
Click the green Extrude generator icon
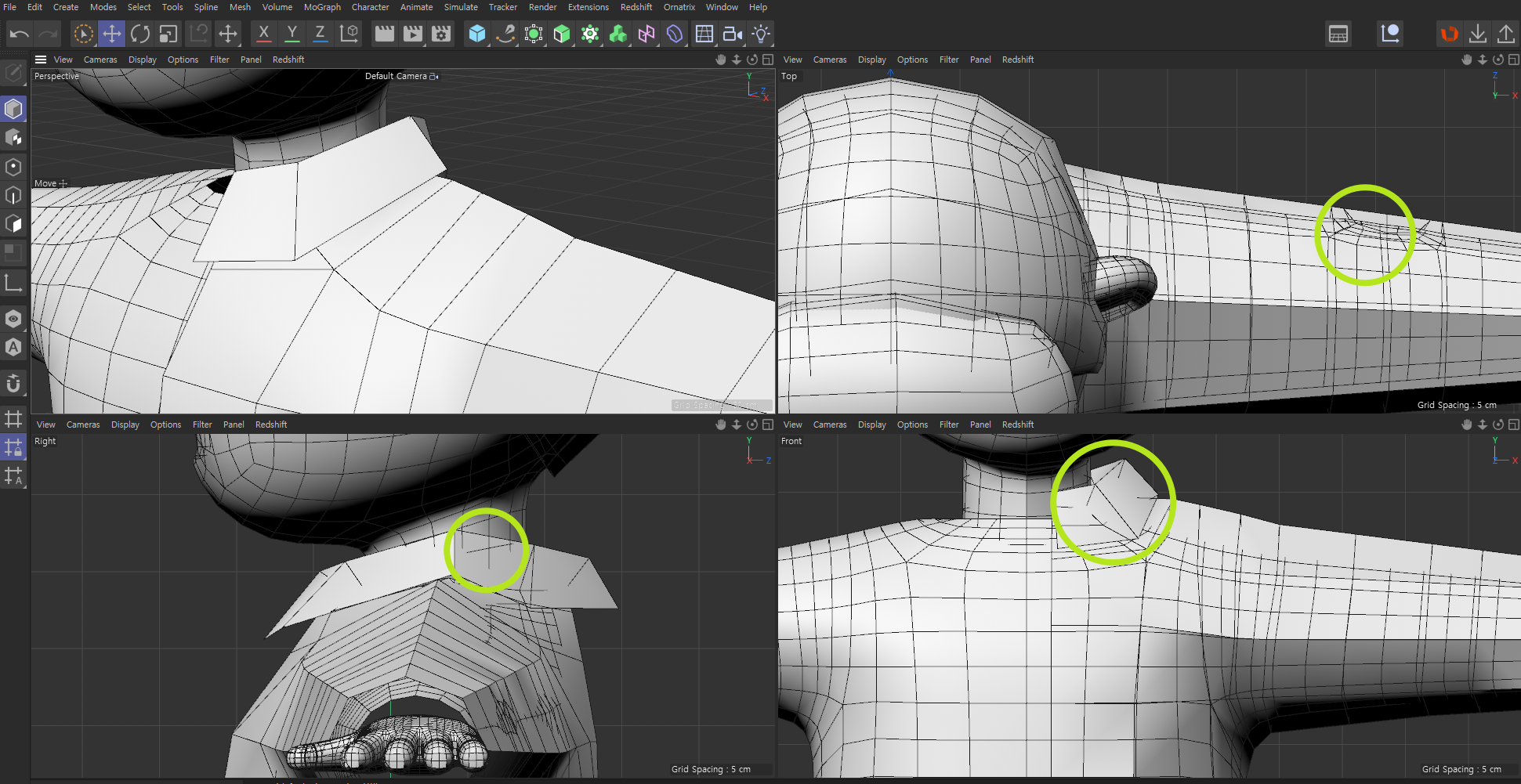pos(562,34)
